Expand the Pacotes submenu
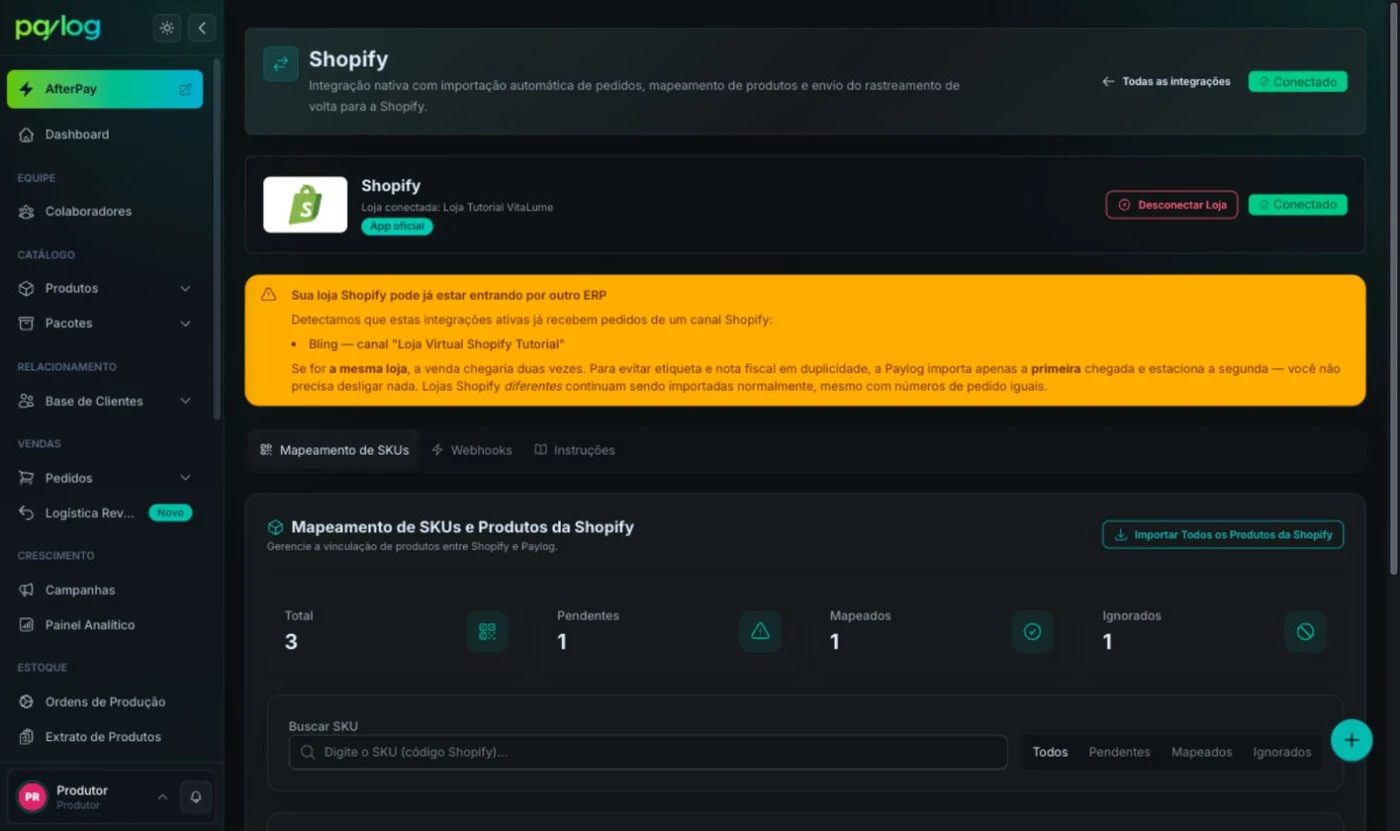The width and height of the screenshot is (1400, 831). [185, 324]
